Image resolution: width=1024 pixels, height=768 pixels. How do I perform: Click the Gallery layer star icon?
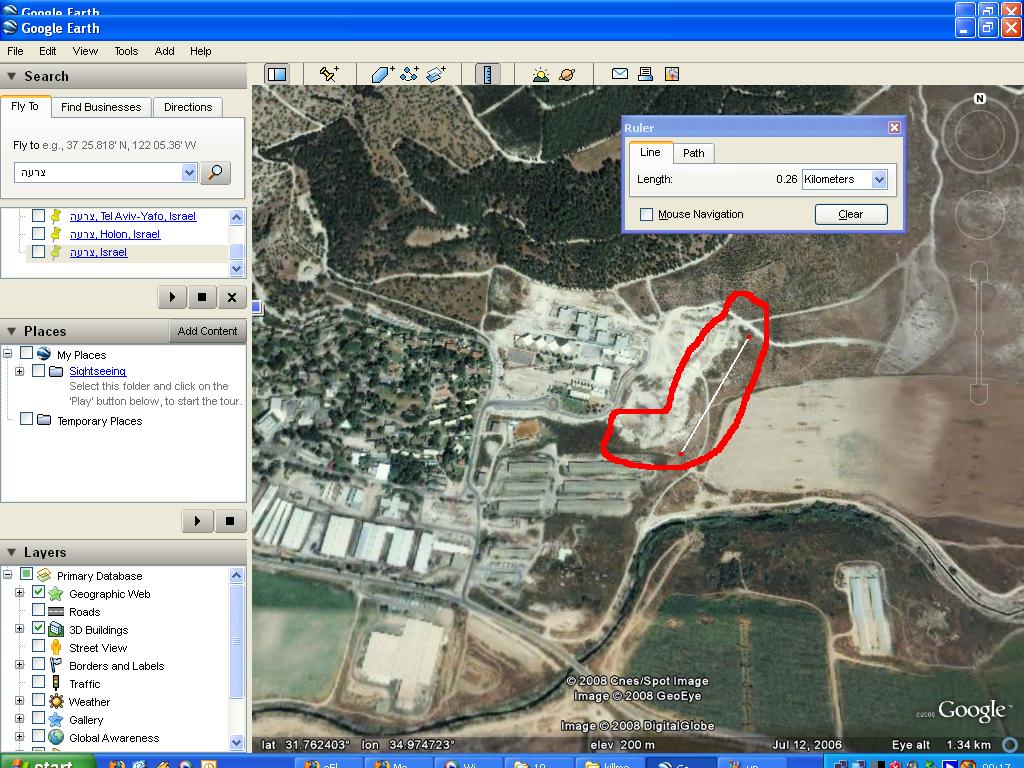[56, 720]
